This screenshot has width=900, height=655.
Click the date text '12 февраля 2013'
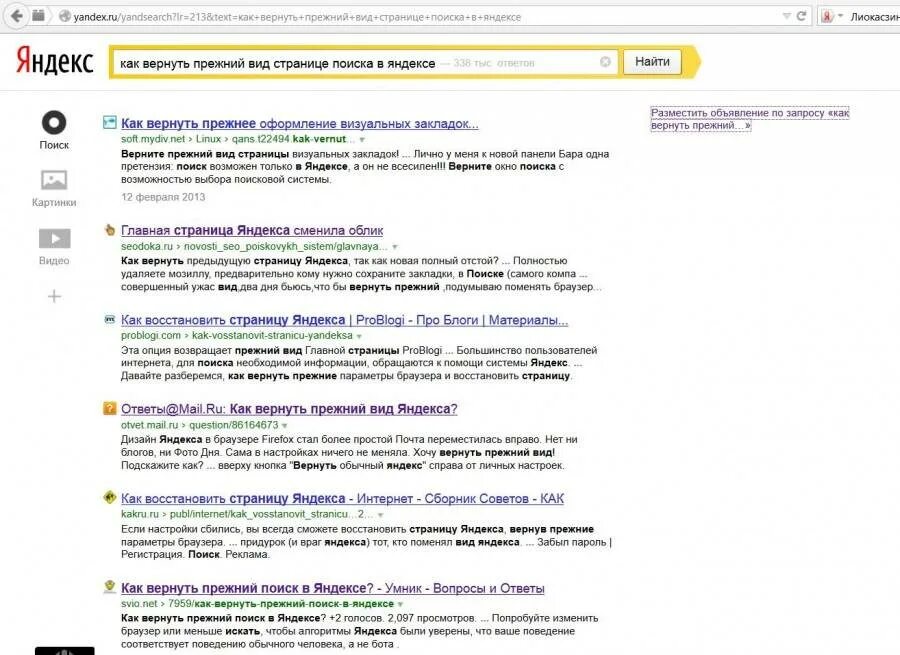pyautogui.click(x=163, y=197)
